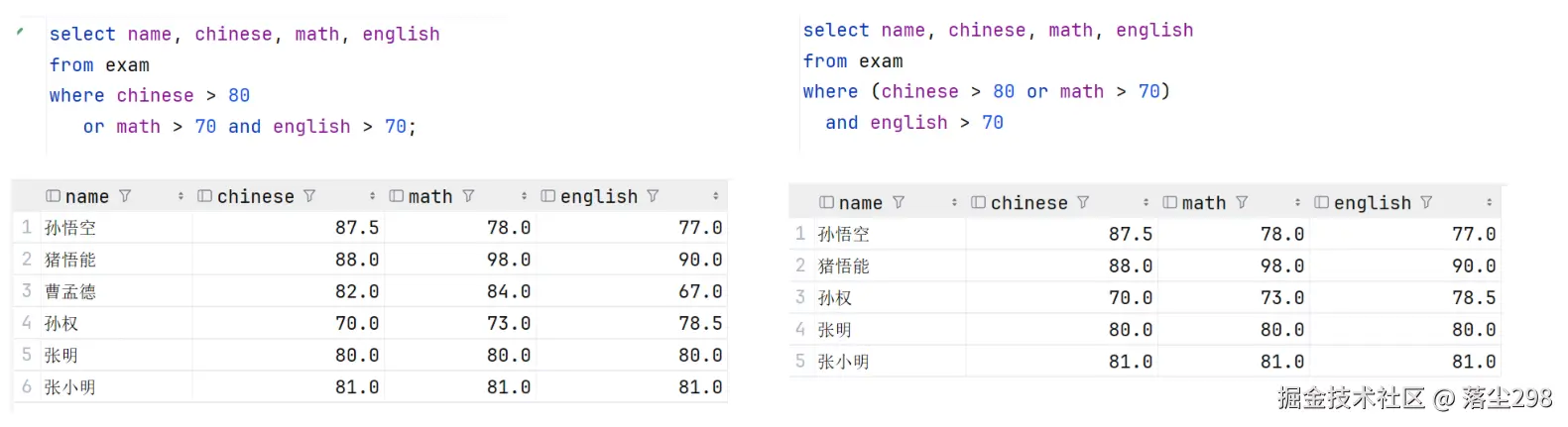
Task: Click the 78.5 english cell in right table
Action: click(x=1473, y=297)
